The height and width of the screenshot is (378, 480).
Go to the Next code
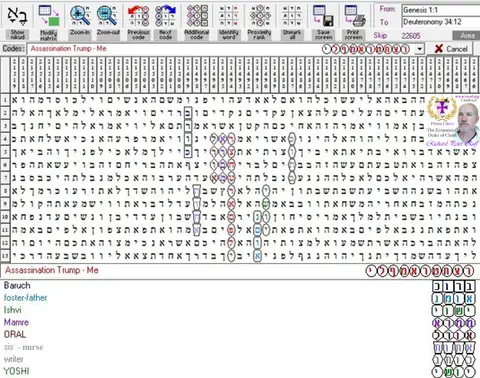tap(165, 21)
